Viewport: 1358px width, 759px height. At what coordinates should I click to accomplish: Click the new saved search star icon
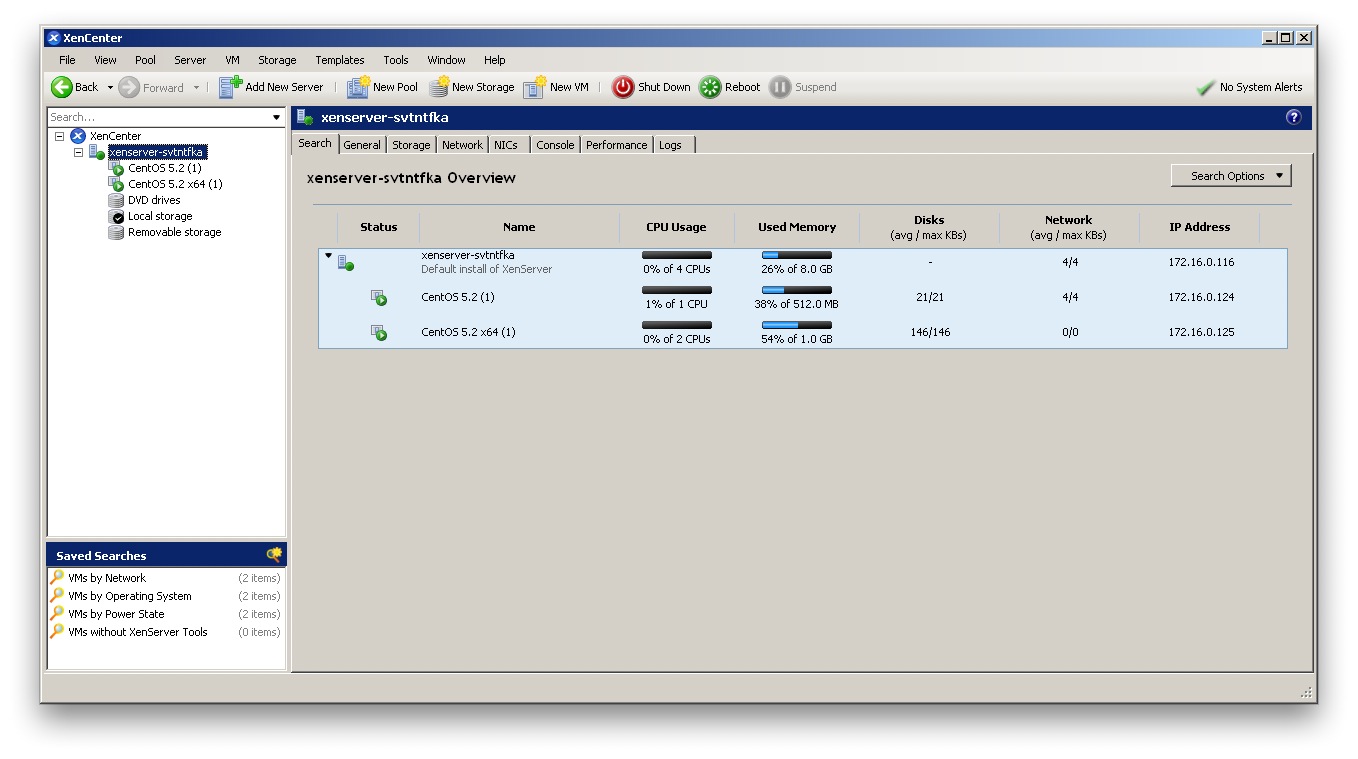[x=274, y=555]
